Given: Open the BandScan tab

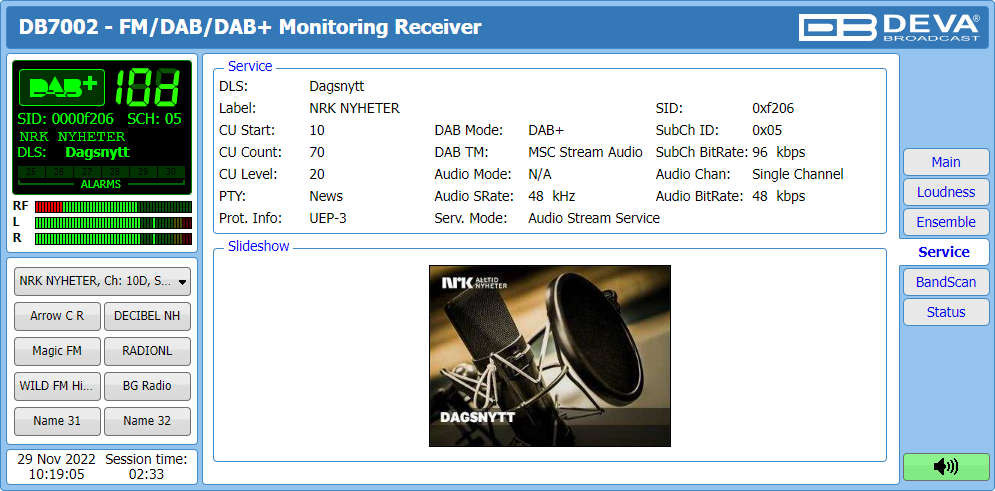Looking at the screenshot, I should [945, 282].
